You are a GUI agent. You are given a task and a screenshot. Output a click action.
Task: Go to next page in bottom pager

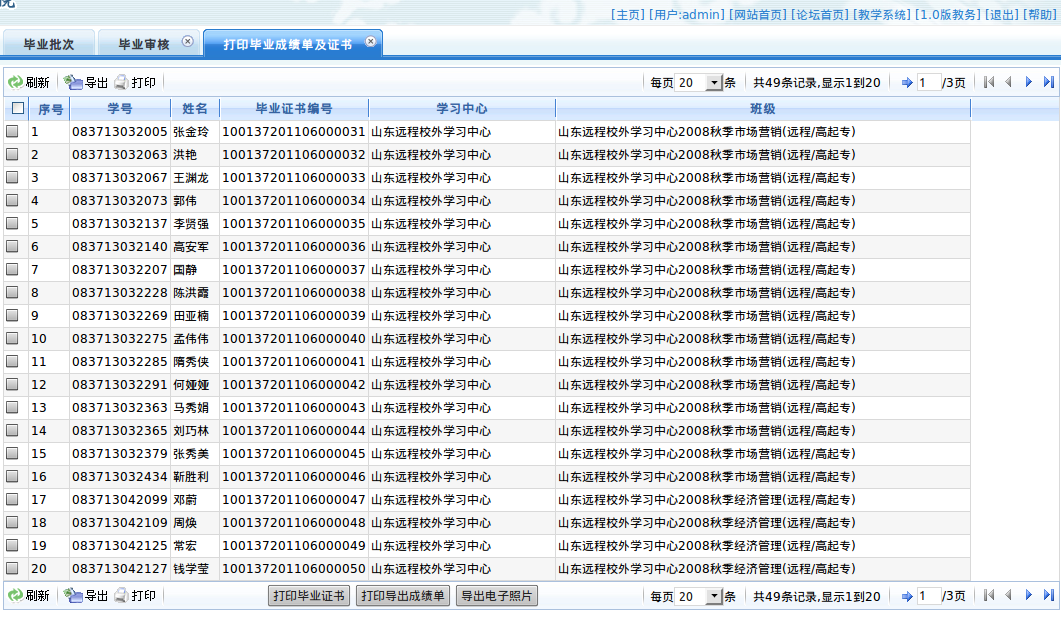(x=1028, y=596)
